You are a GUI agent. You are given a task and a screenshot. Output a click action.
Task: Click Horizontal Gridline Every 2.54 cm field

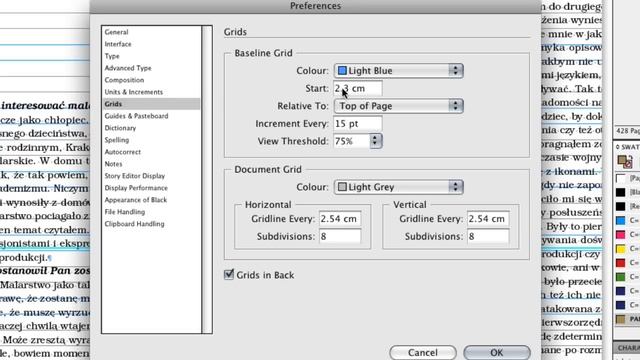(x=340, y=219)
